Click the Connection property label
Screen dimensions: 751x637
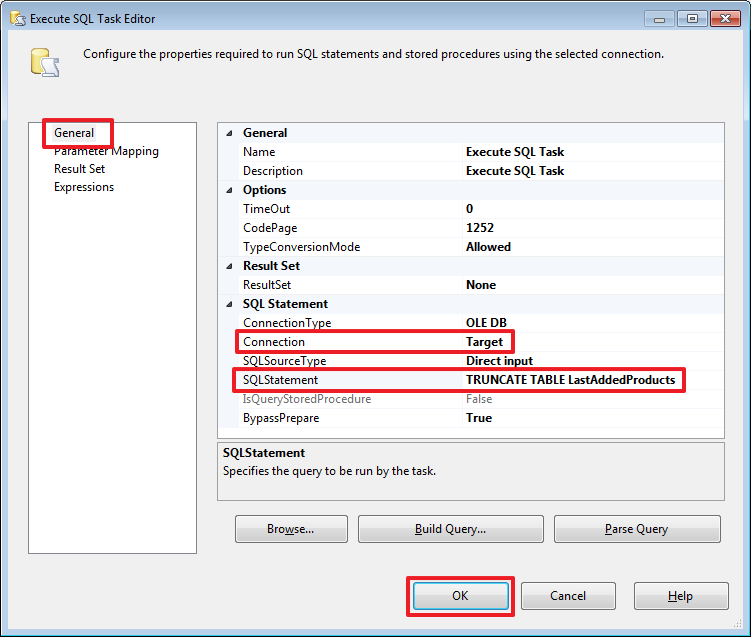pos(274,342)
